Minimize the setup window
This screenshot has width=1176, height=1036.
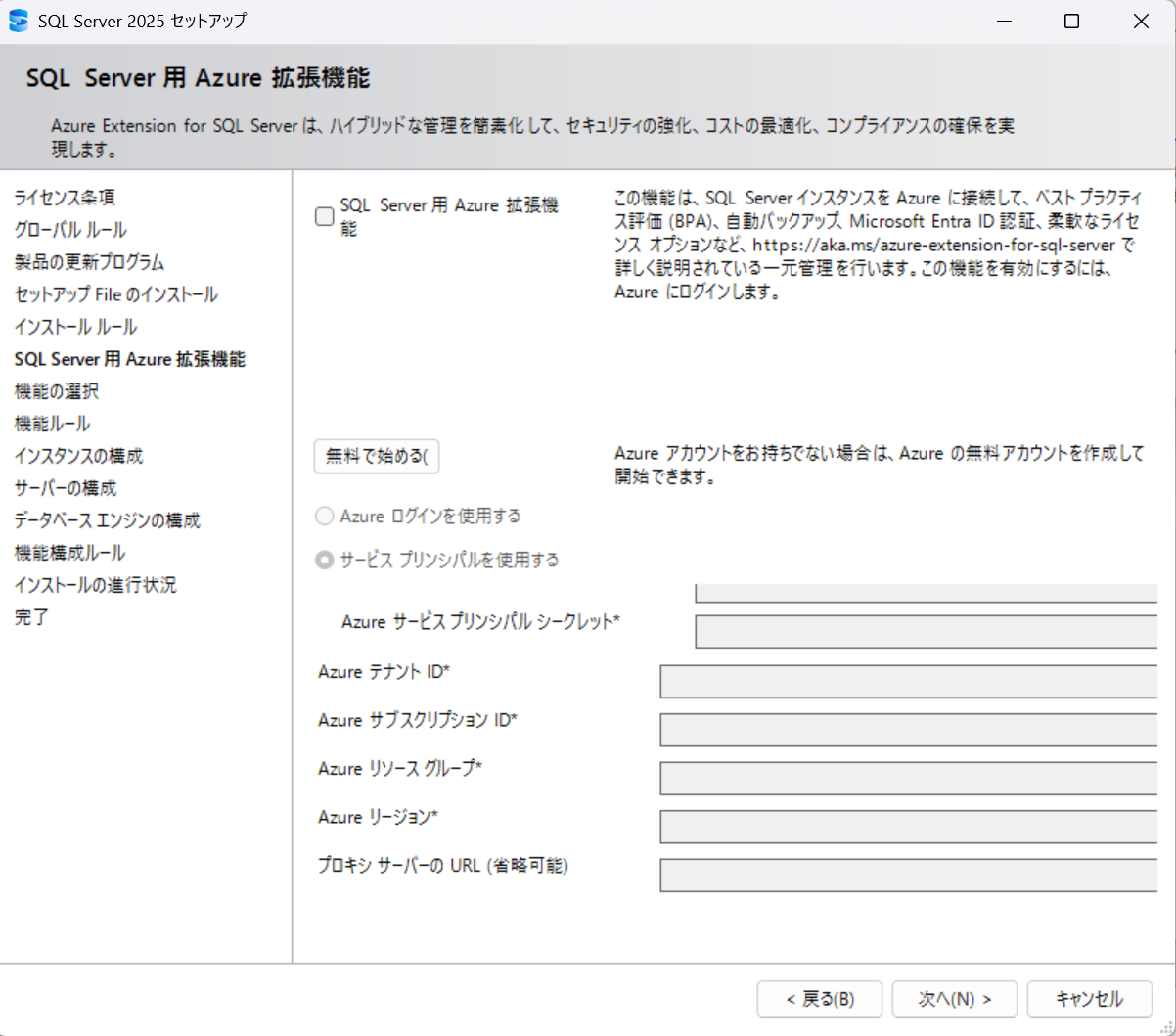(x=1003, y=22)
